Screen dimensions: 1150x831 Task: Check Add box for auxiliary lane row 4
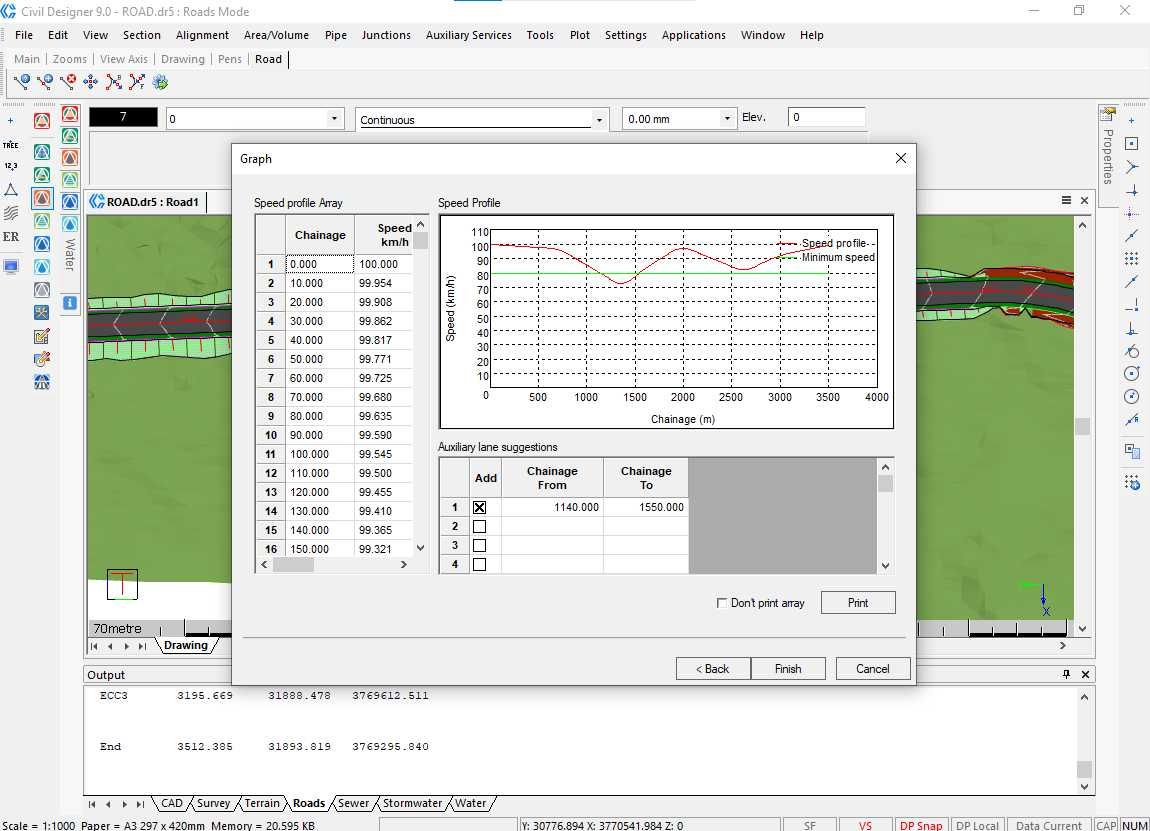click(480, 564)
